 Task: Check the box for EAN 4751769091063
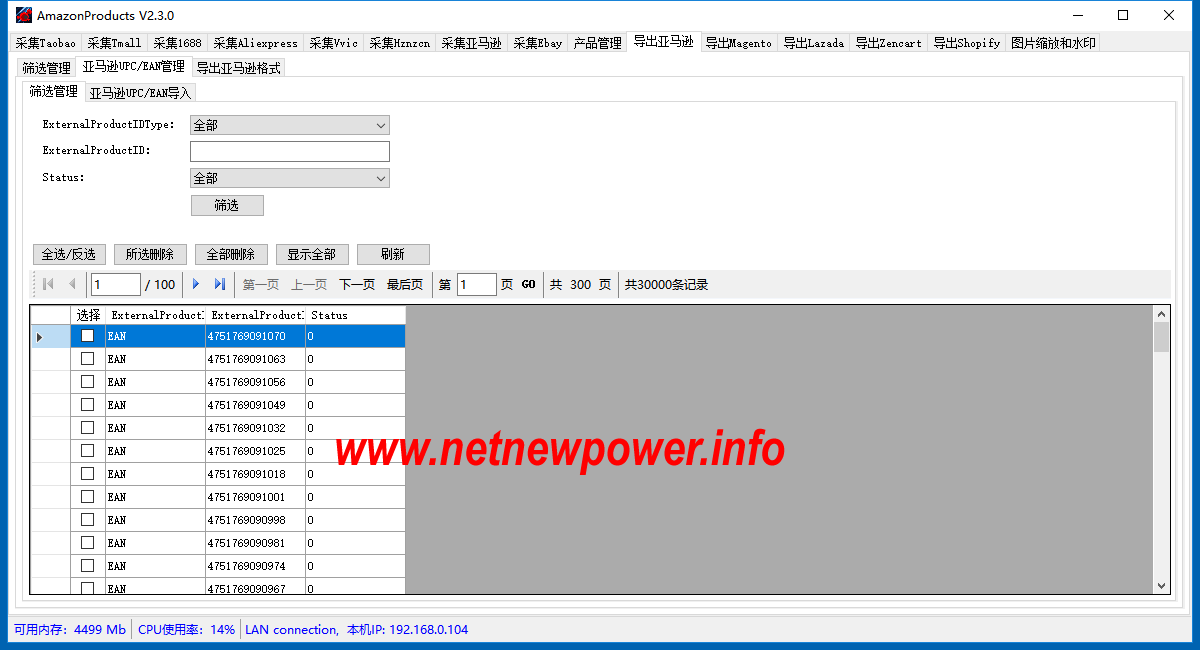click(x=88, y=359)
